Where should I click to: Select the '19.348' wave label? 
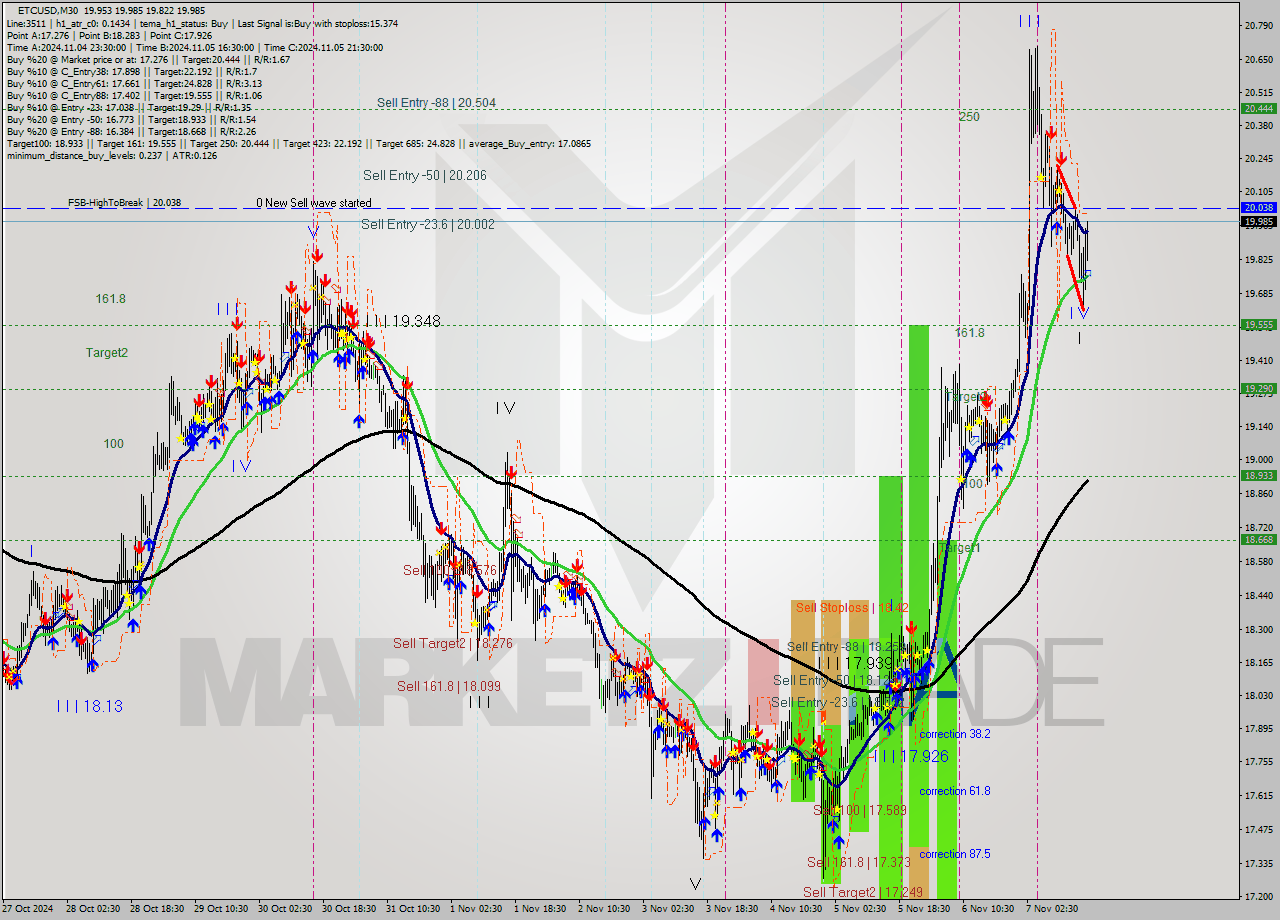click(x=416, y=322)
